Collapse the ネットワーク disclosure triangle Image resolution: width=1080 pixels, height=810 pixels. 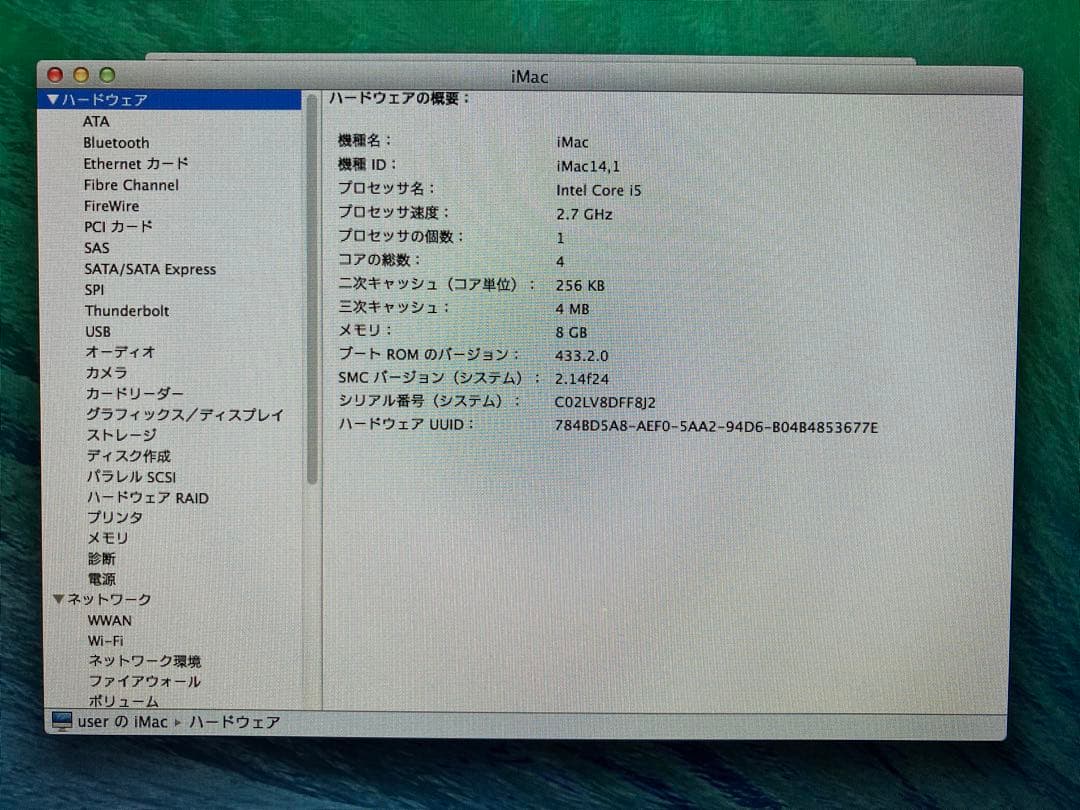[x=59, y=600]
